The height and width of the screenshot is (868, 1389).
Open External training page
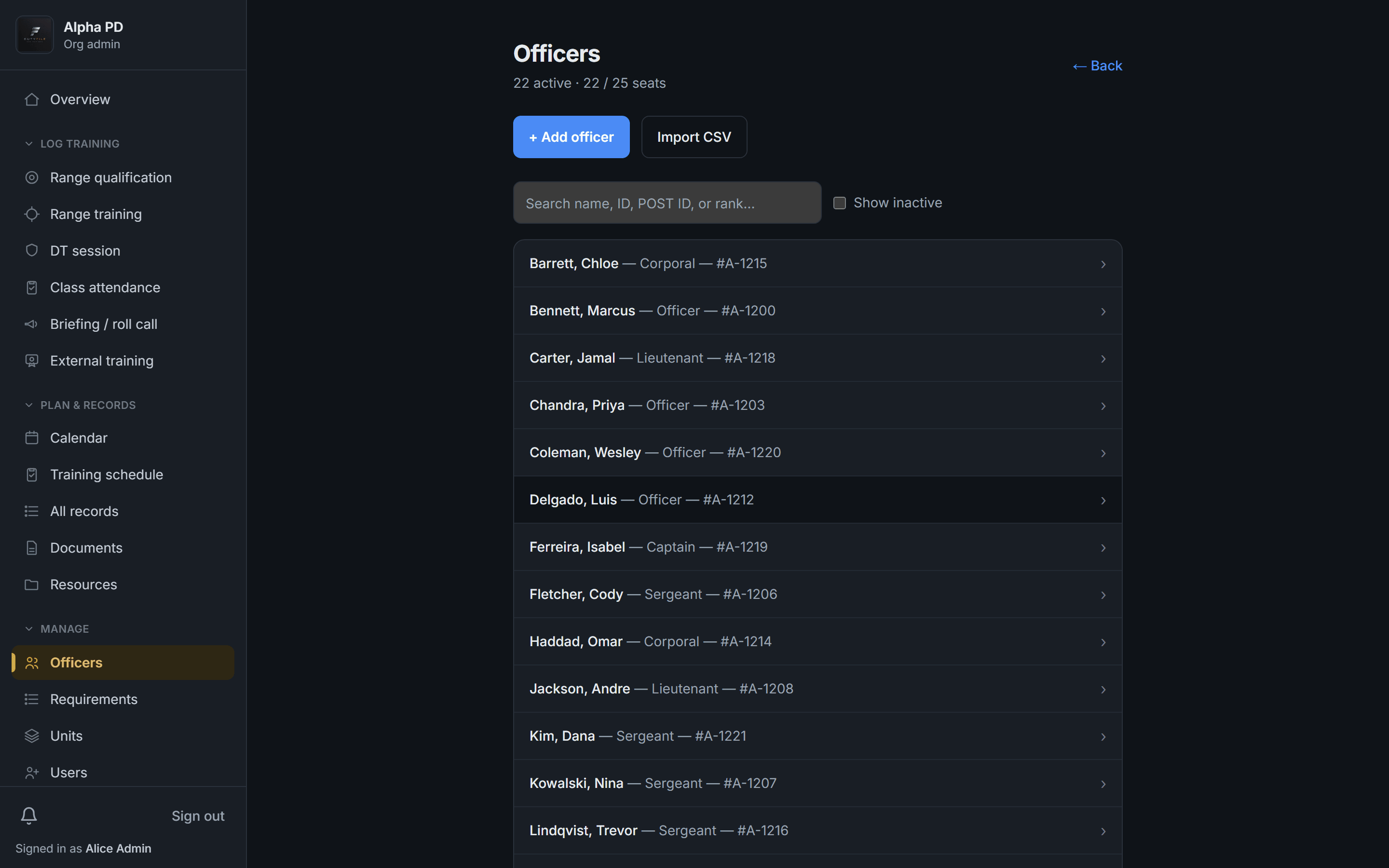pos(123,361)
